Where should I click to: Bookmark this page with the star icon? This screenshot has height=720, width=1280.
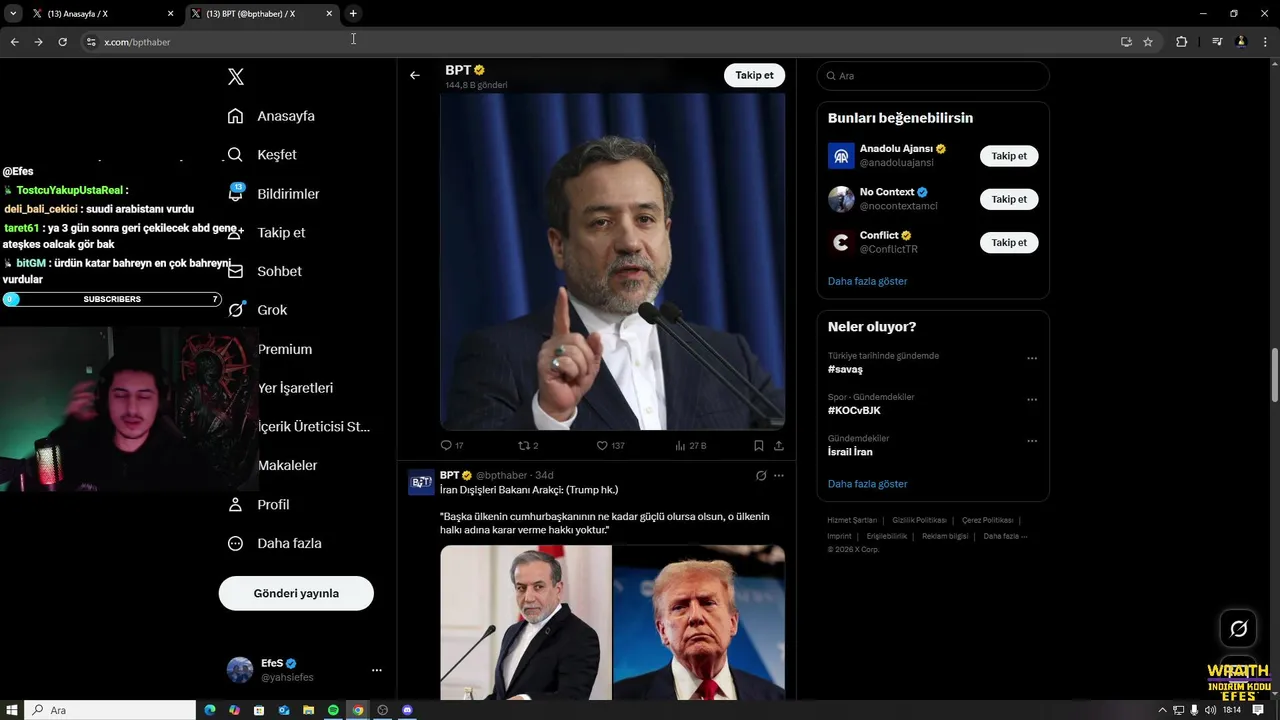(x=1148, y=42)
